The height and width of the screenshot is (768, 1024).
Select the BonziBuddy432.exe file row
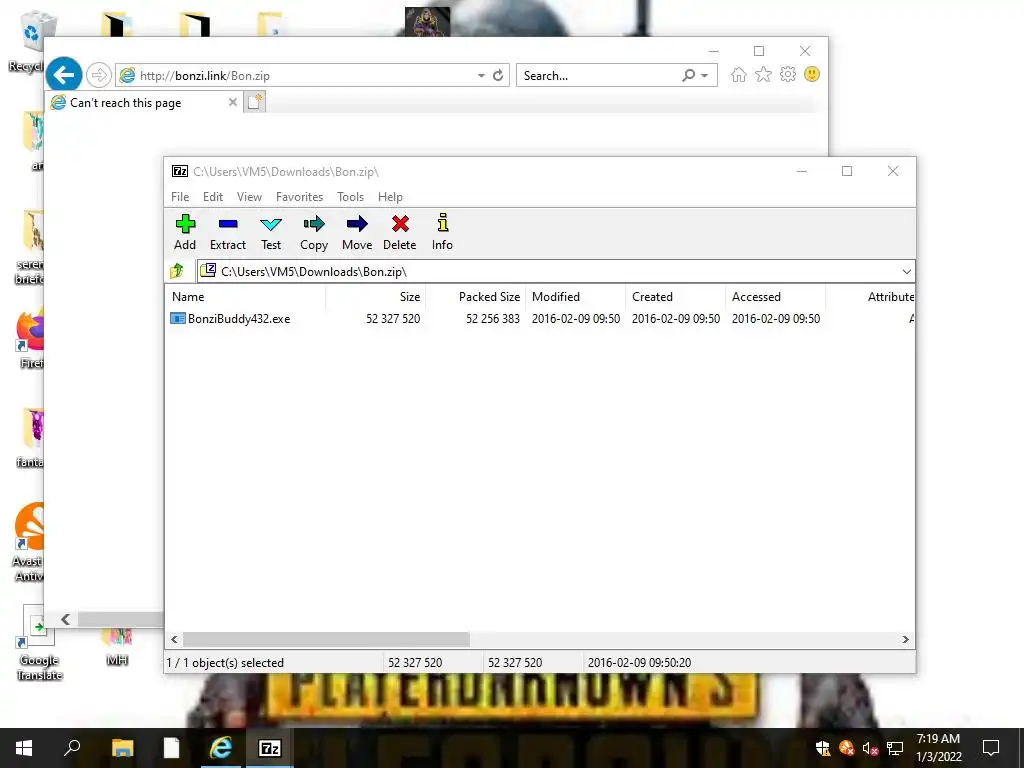[x=539, y=319]
